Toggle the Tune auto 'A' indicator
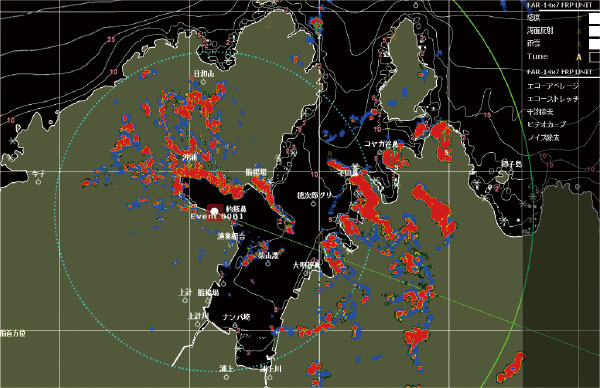This screenshot has width=600, height=388. 579,57
